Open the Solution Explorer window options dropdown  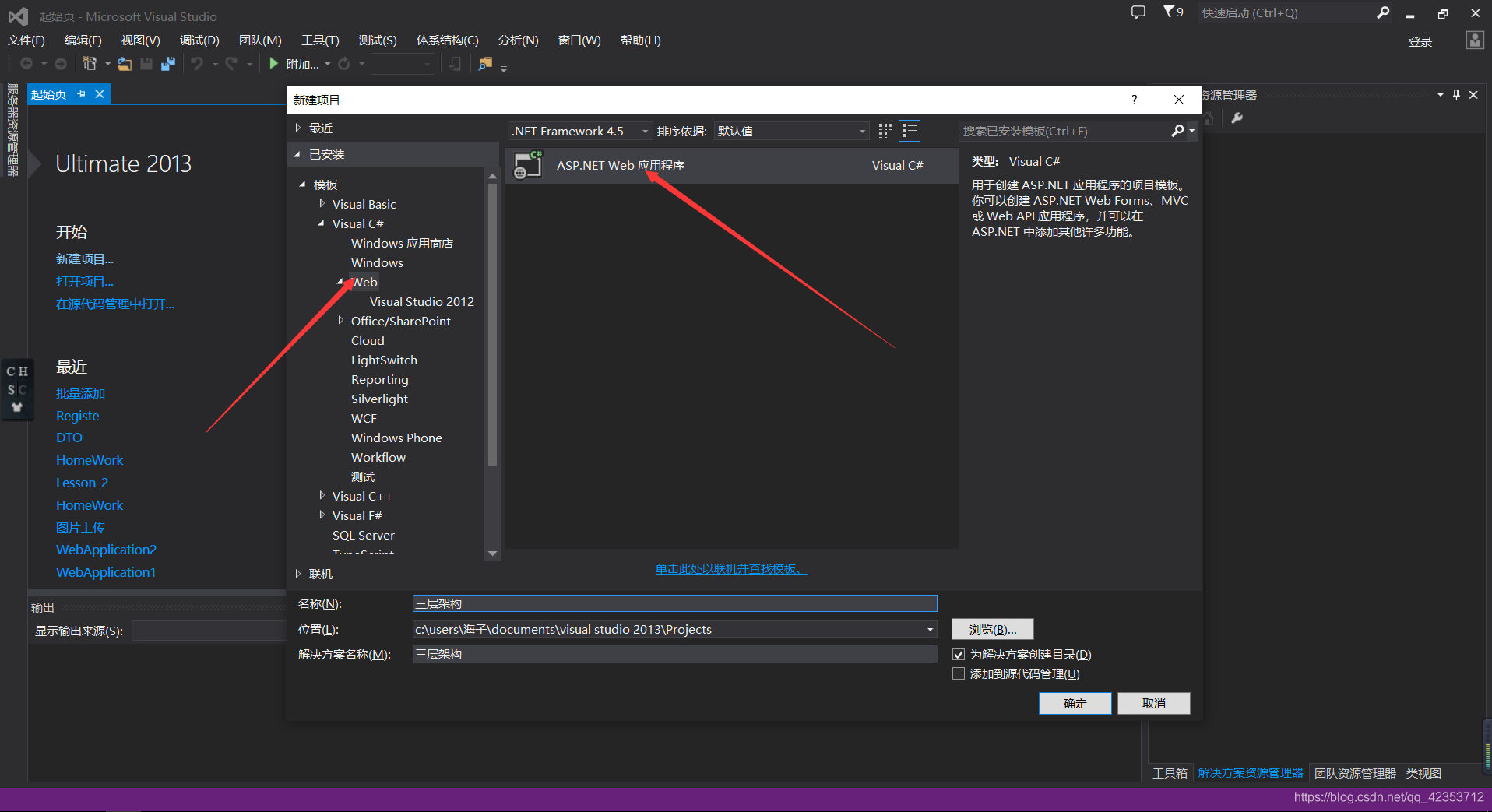[1440, 94]
